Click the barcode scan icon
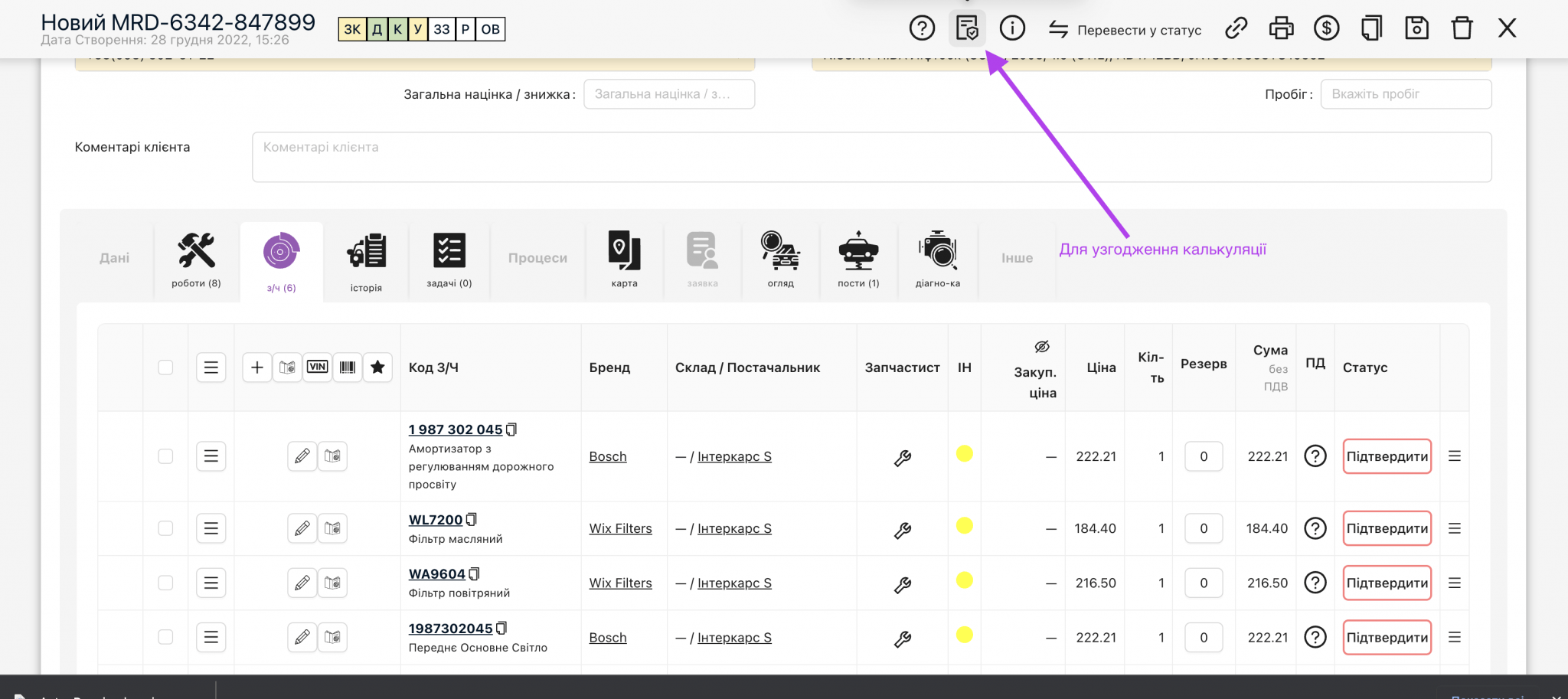1568x699 pixels. tap(348, 367)
